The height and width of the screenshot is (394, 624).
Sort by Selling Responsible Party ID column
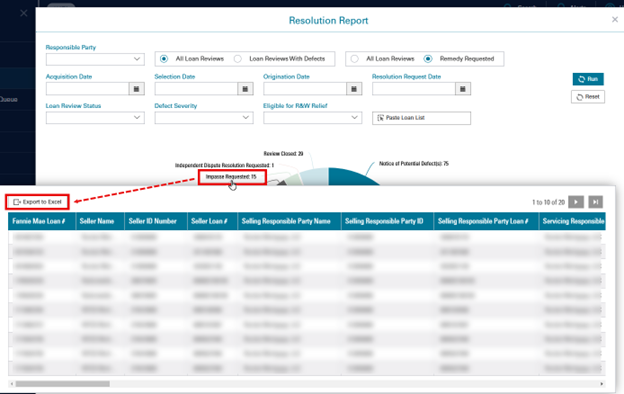point(387,221)
